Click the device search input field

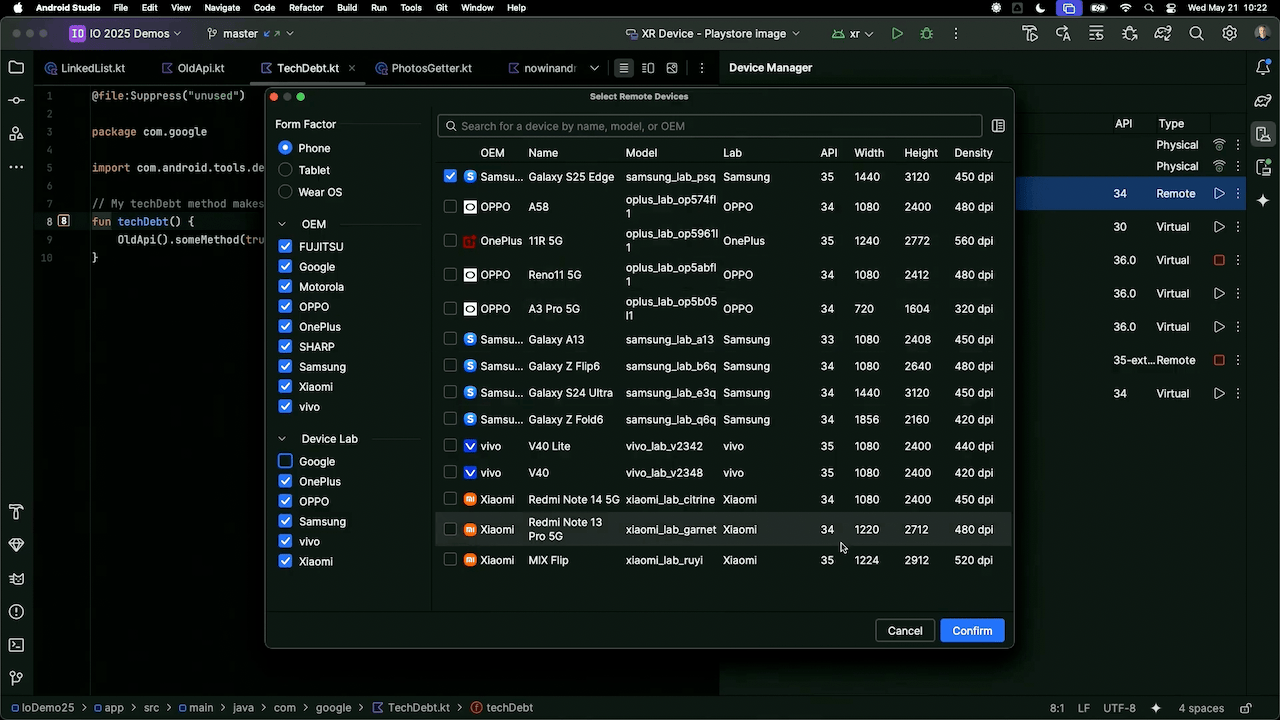click(x=710, y=126)
